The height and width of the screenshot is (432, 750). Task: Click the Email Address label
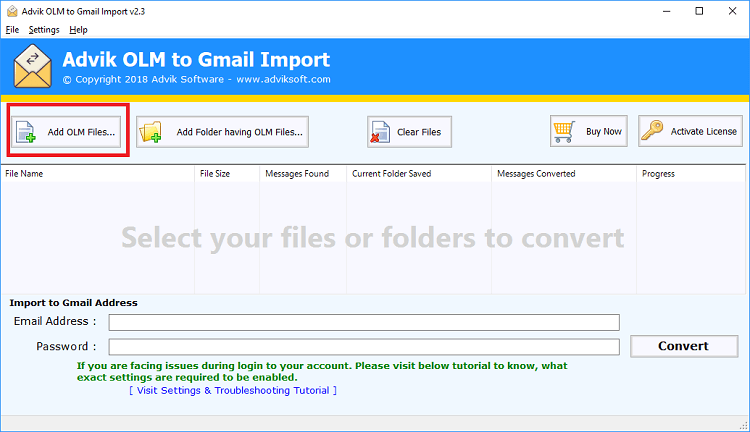point(55,321)
